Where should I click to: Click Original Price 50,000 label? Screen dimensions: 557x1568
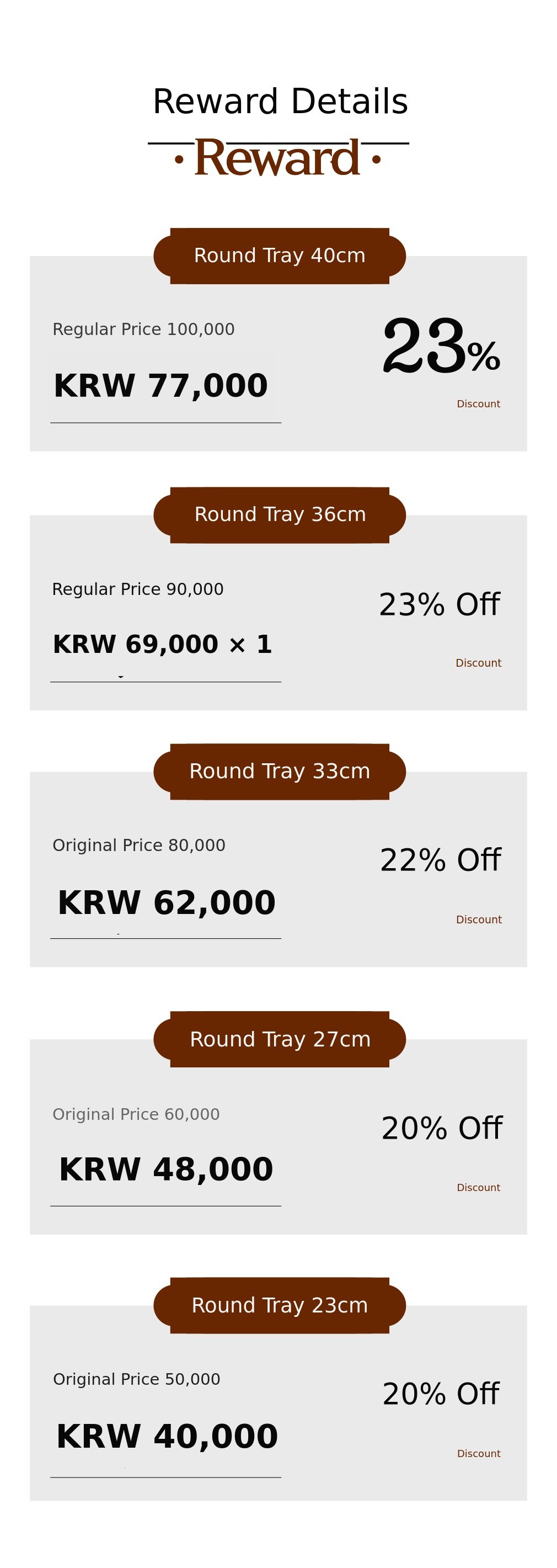[x=137, y=1379]
